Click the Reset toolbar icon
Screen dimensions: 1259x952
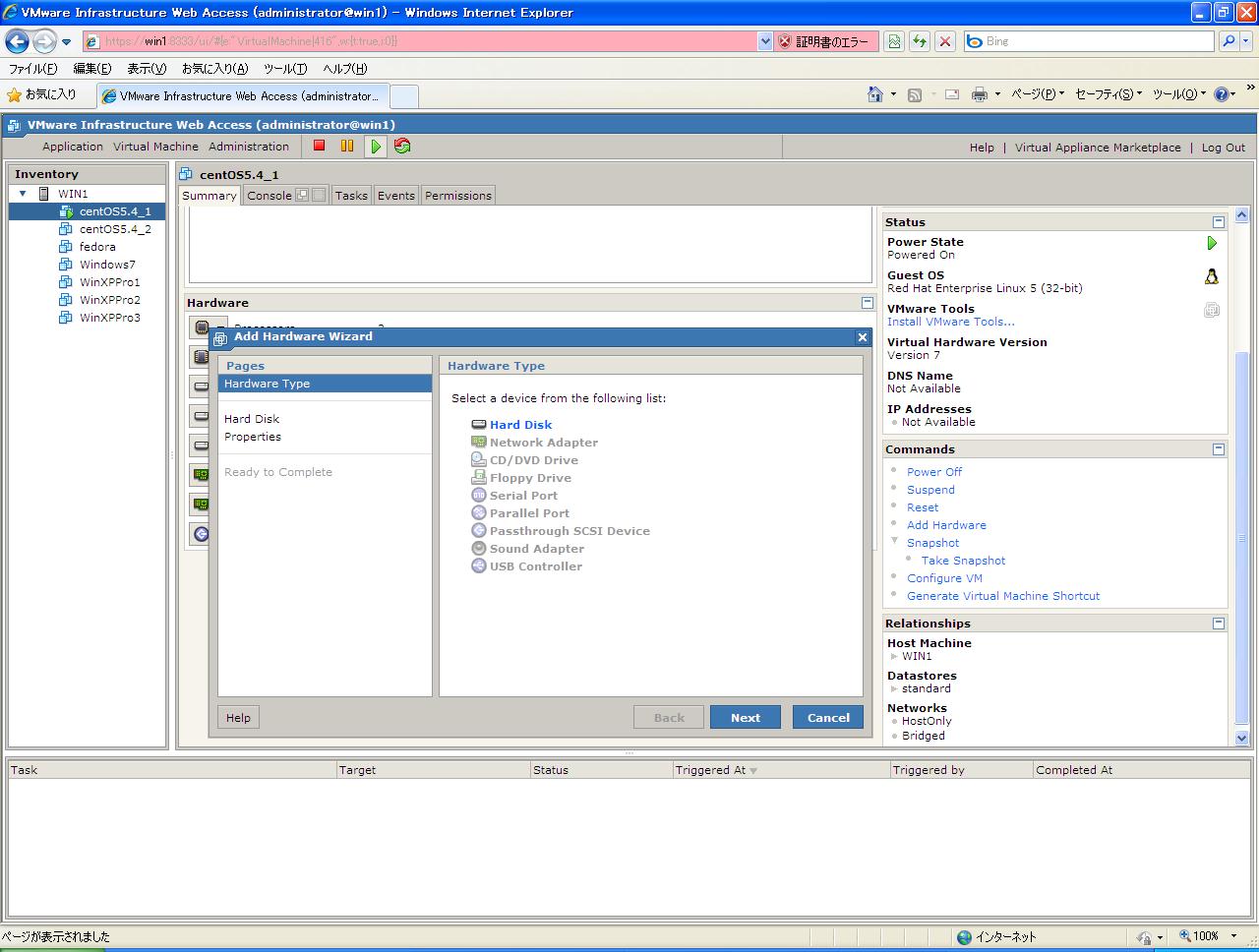pos(402,146)
